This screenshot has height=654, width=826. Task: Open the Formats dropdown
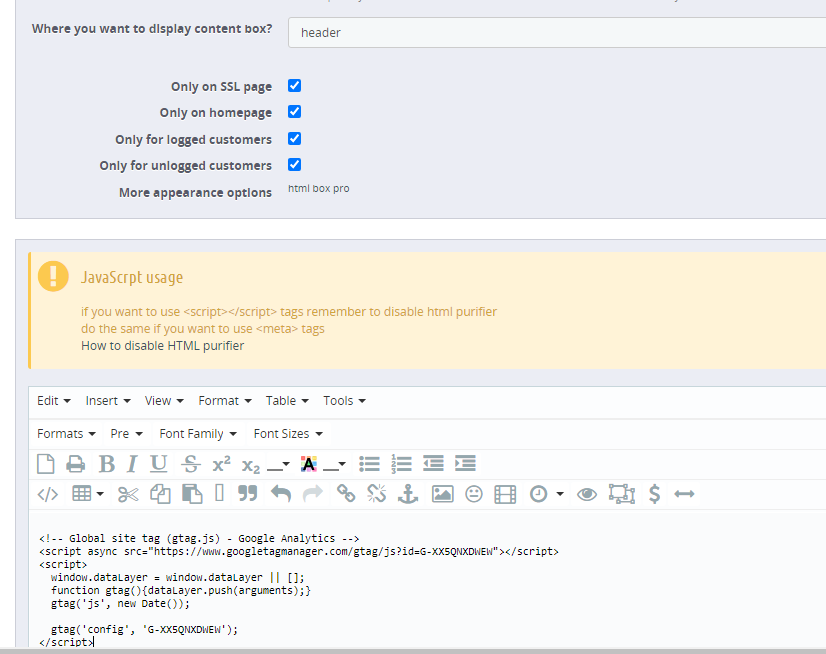click(66, 434)
